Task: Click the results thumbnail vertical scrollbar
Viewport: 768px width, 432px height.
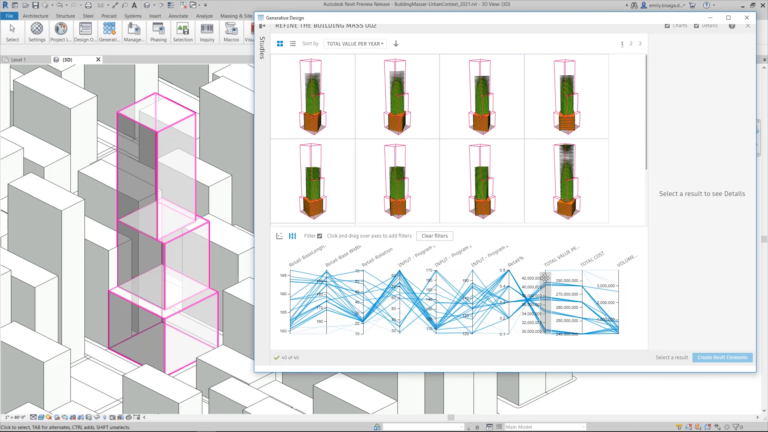Action: (646, 112)
